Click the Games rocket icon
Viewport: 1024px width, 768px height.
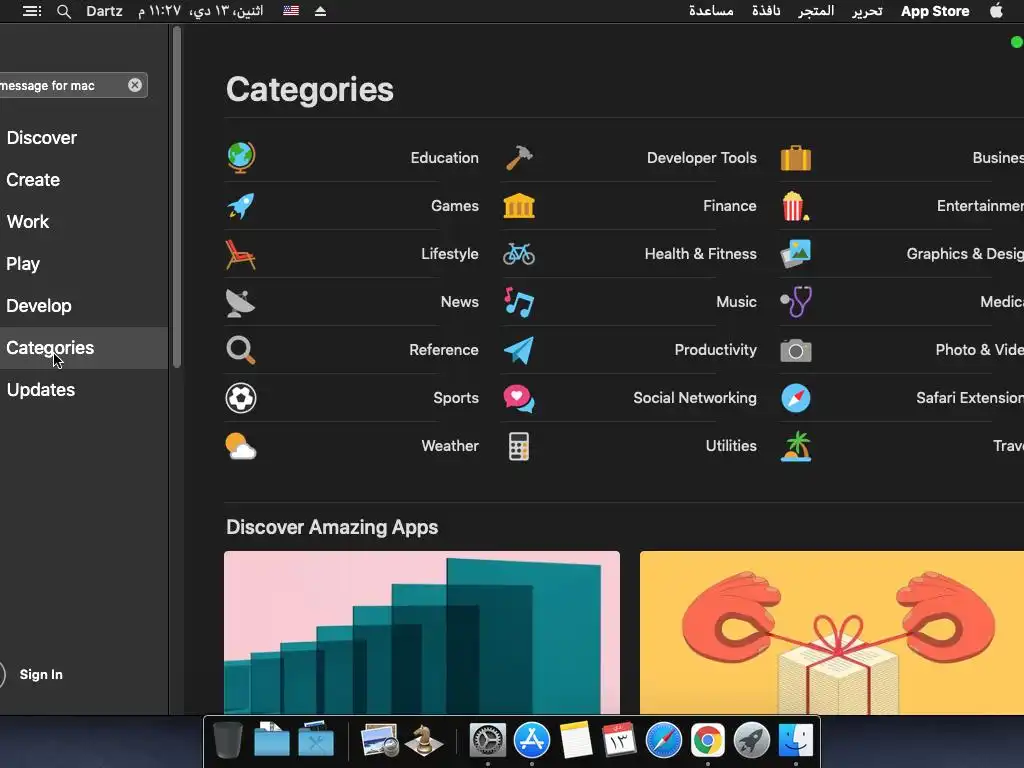(x=241, y=206)
